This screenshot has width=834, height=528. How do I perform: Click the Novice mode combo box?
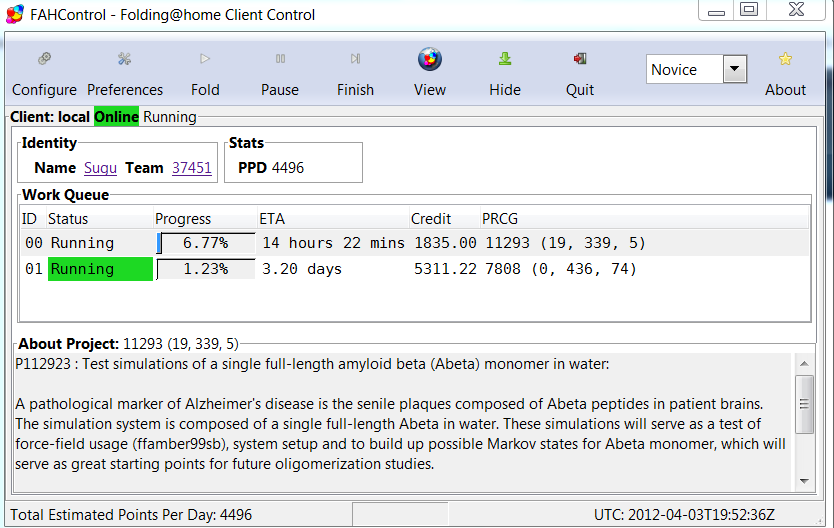pos(684,69)
